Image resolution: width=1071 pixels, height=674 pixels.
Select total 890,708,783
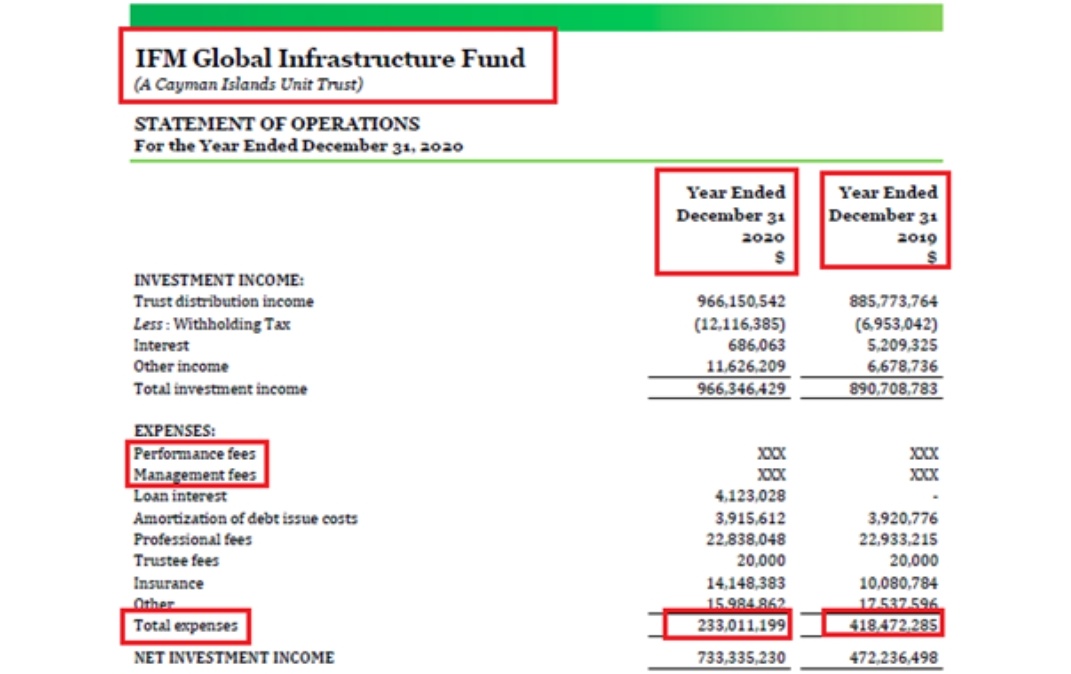893,389
